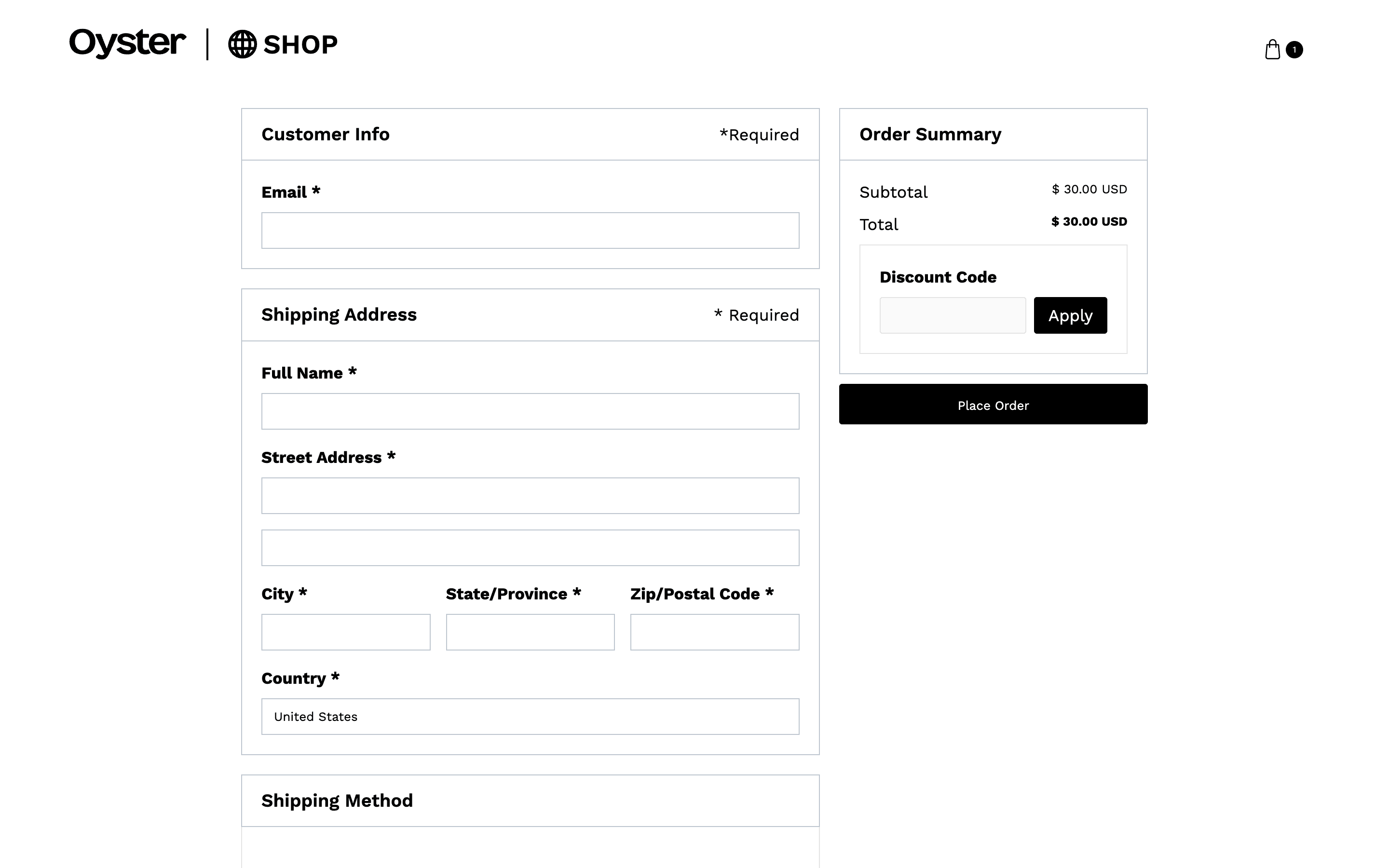Click the SHOP header link
1389x868 pixels.
(x=300, y=45)
